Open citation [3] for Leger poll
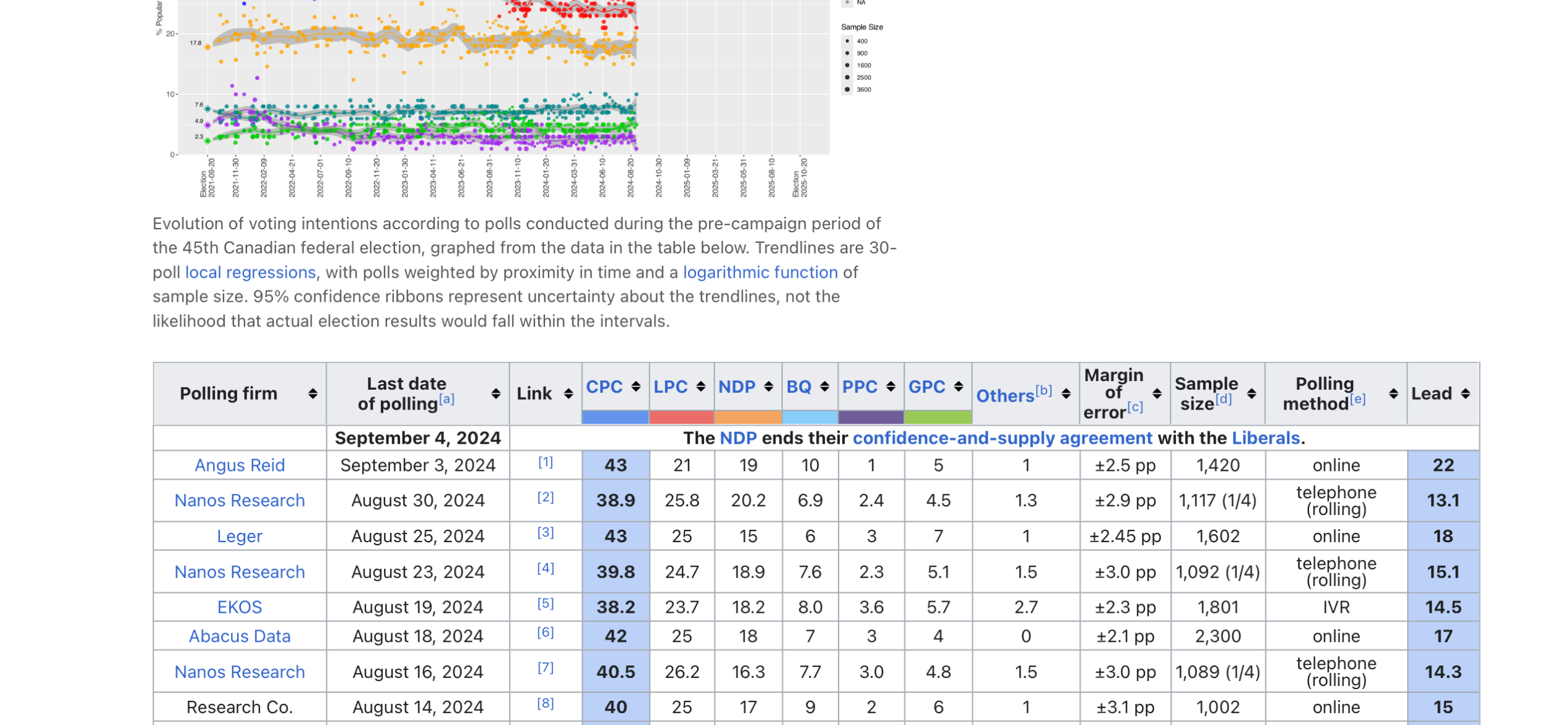 [546, 533]
